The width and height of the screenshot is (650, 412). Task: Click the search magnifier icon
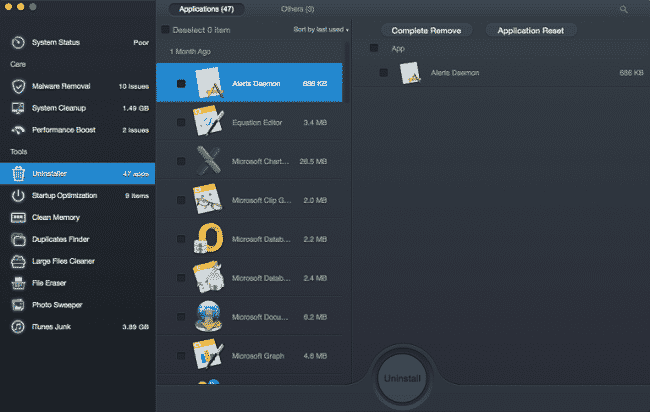click(x=625, y=9)
